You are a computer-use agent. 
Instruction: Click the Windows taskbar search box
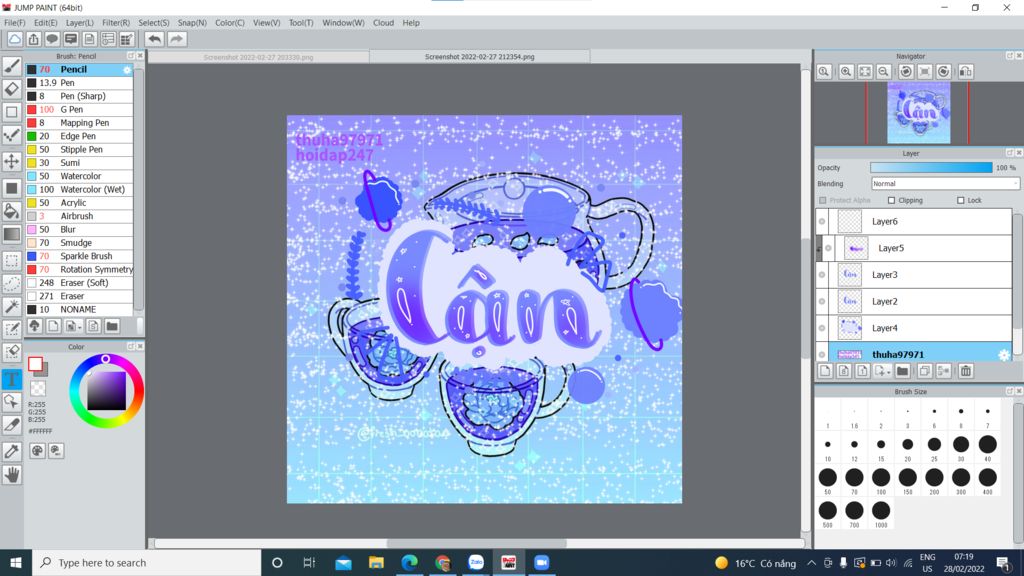coord(147,562)
